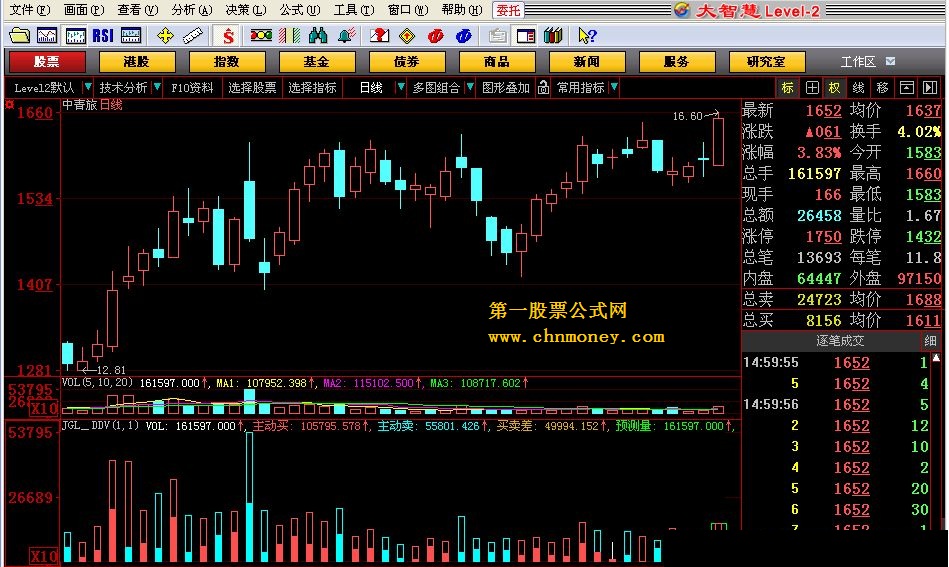949x567 pixels.
Task: Toggle the 权 adjustment button
Action: point(834,88)
